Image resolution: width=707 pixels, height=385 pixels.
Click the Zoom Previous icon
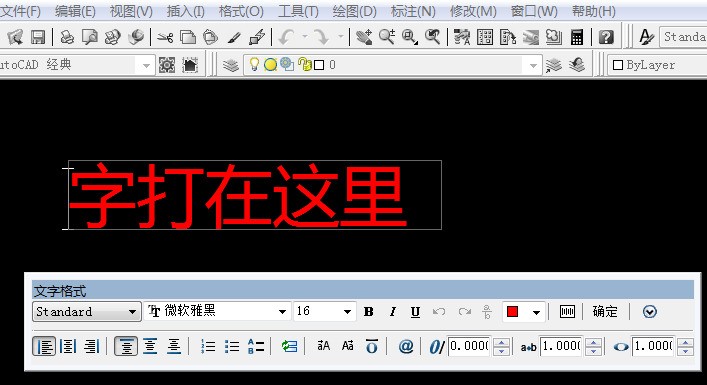pos(432,37)
